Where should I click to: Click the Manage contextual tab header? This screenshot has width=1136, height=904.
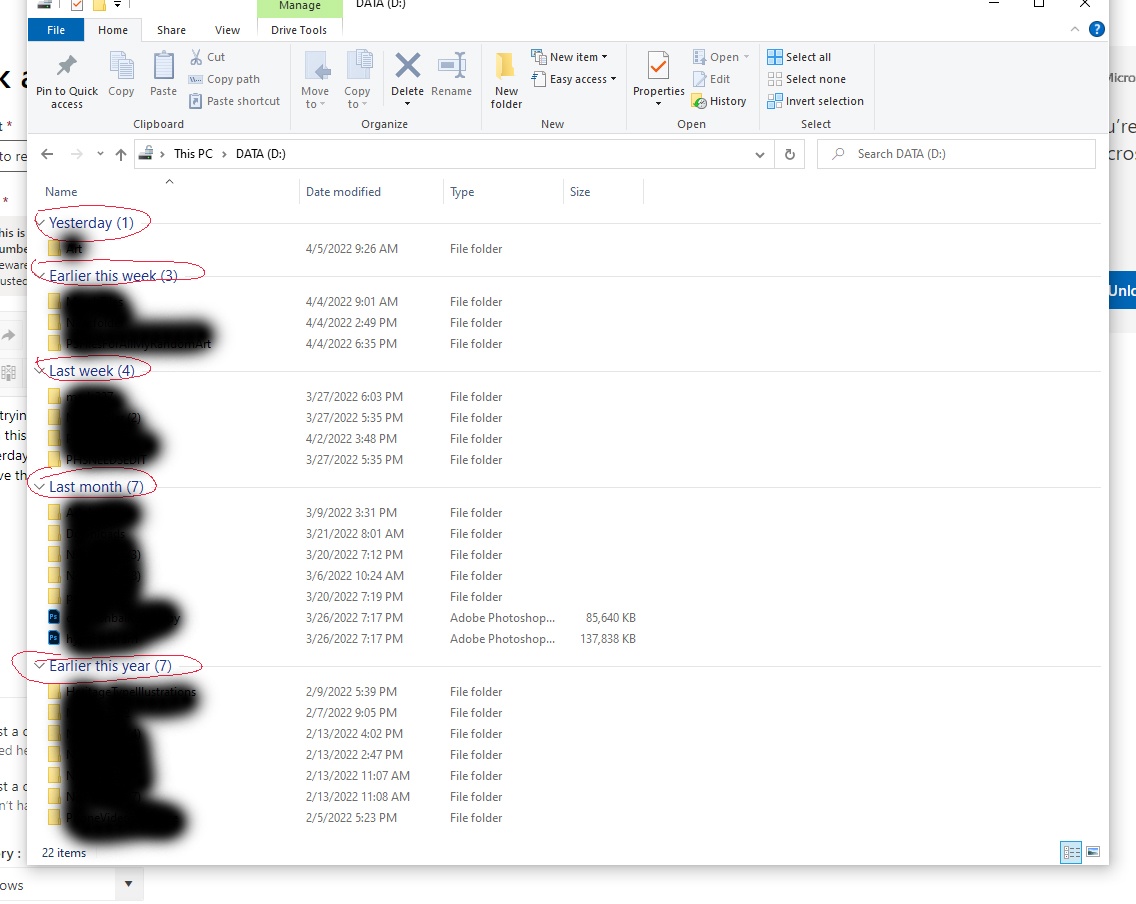[x=299, y=7]
